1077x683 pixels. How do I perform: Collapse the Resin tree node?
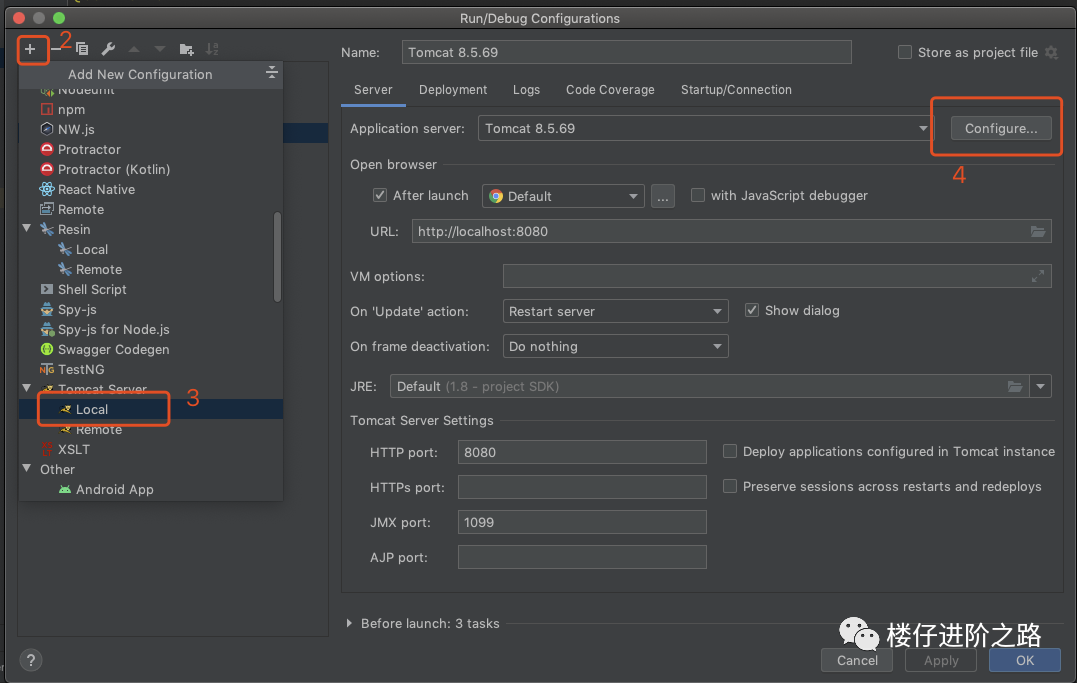click(x=27, y=229)
